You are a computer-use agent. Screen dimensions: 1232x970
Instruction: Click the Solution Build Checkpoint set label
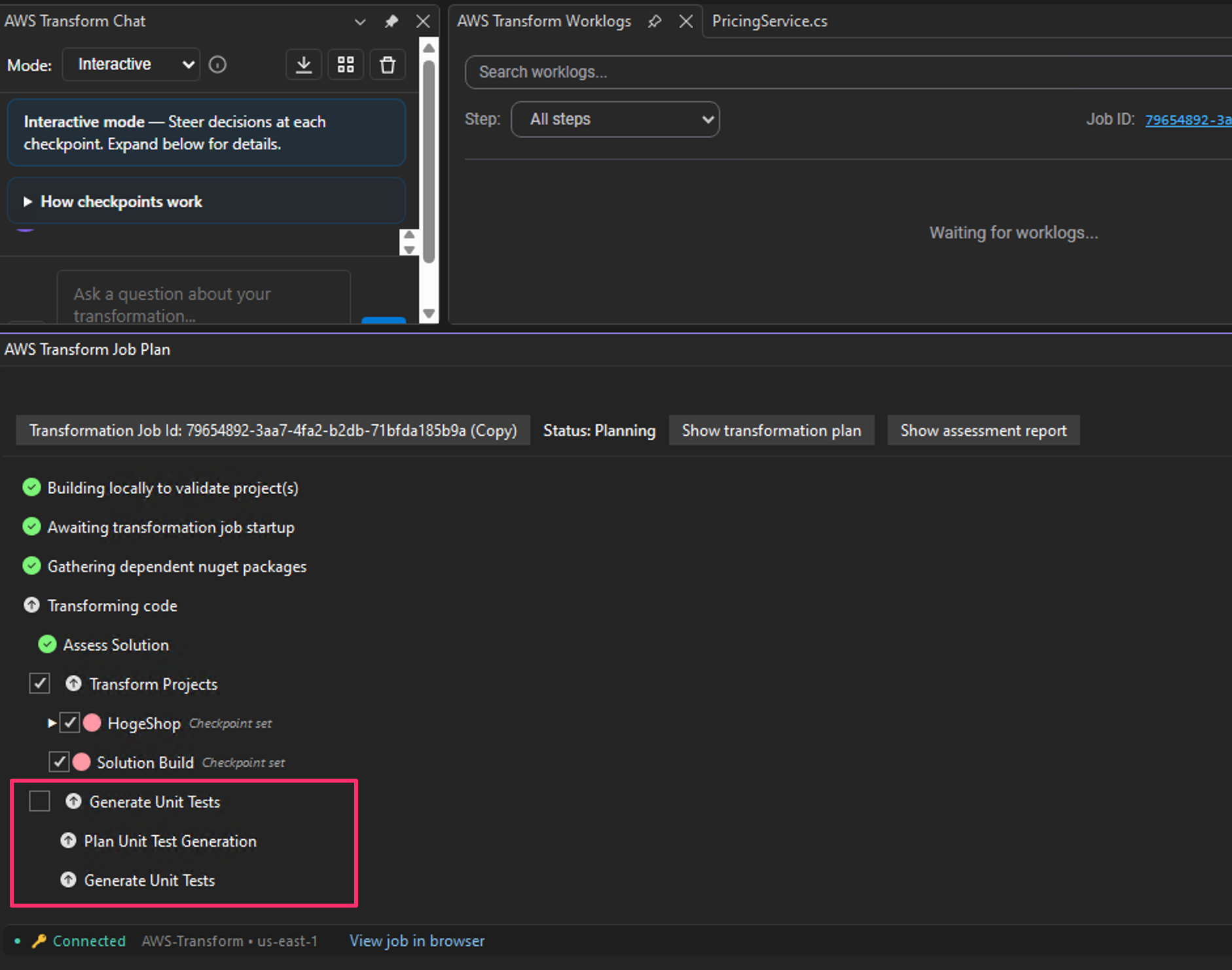coord(244,763)
